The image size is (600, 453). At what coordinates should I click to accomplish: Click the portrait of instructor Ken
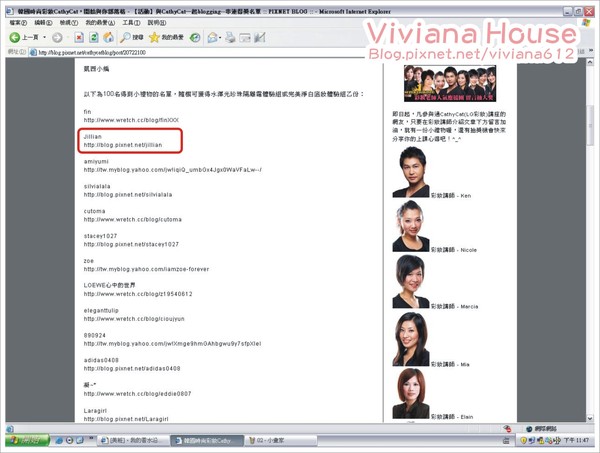pos(411,172)
